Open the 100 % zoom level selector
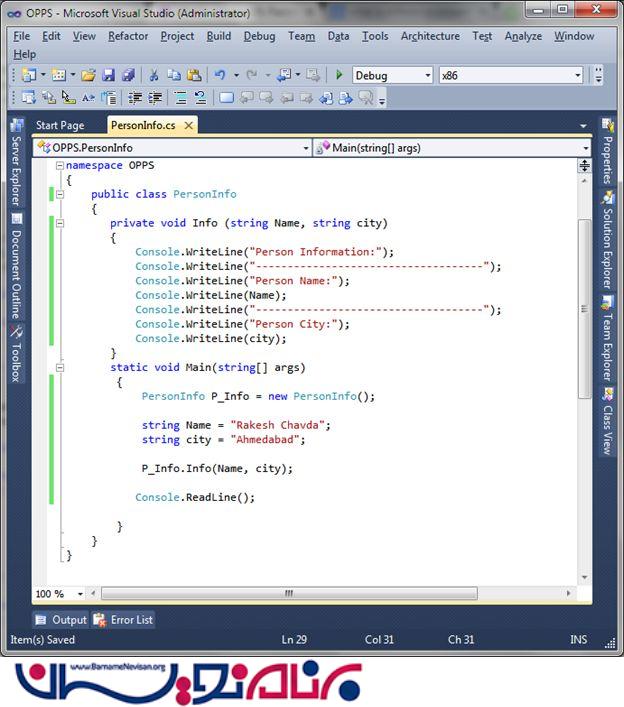624x707 pixels. [60, 594]
